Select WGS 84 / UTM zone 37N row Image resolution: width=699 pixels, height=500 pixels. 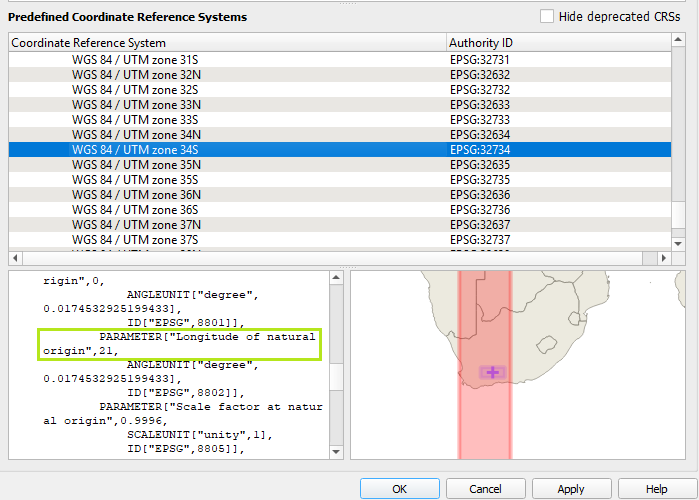(x=340, y=225)
